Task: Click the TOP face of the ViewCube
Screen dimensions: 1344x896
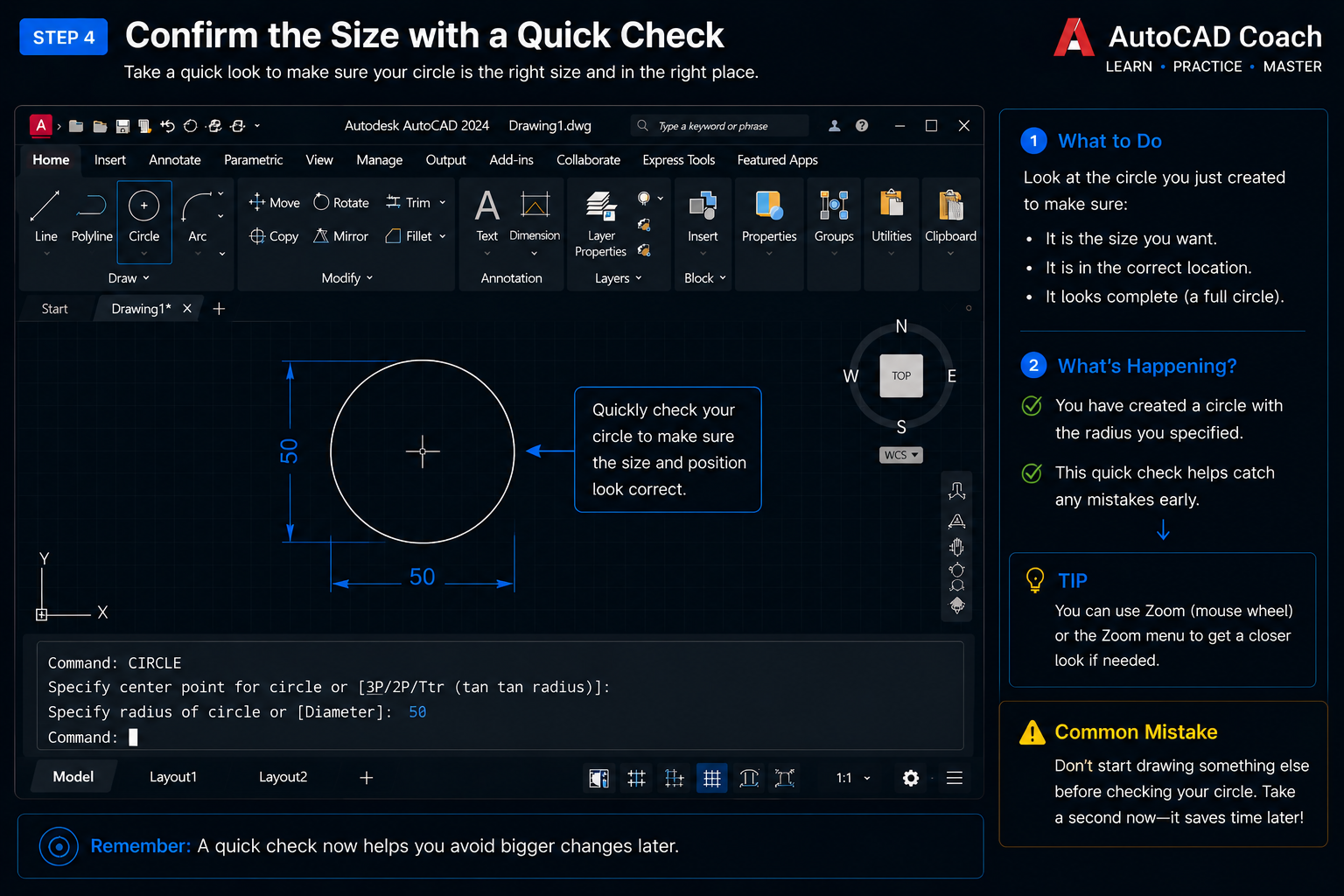Action: click(901, 375)
